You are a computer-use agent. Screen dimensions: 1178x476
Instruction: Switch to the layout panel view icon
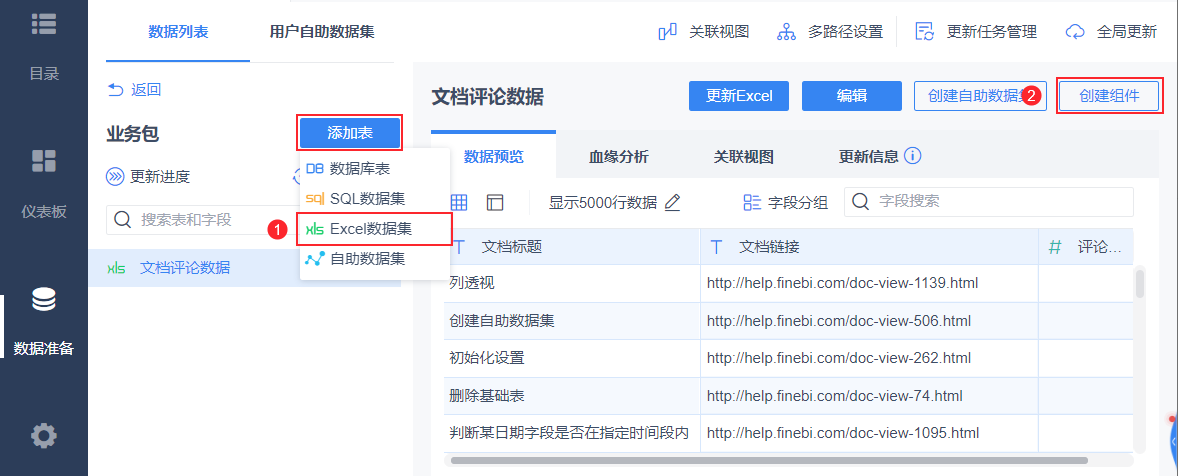[495, 202]
